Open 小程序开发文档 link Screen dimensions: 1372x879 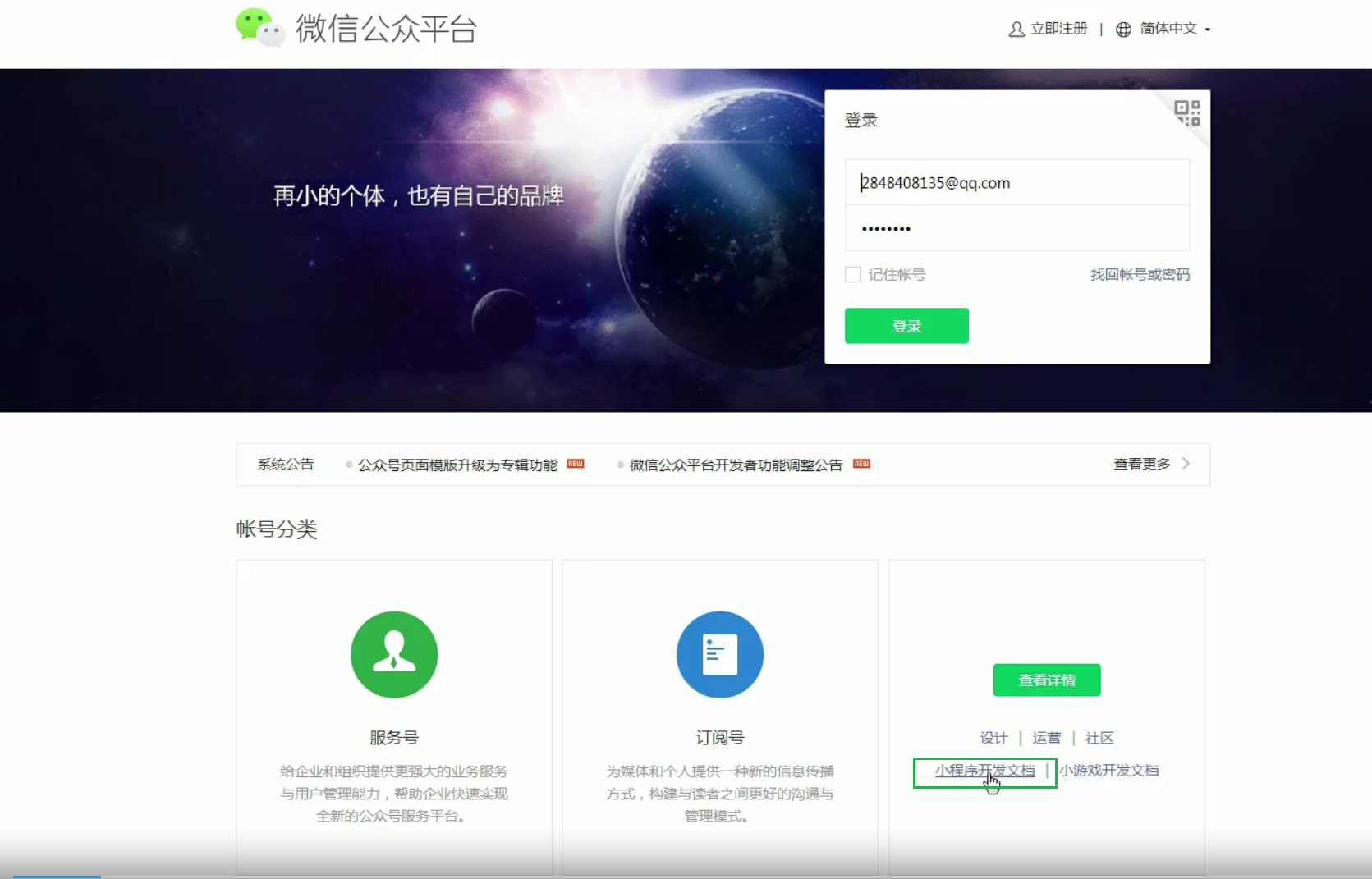984,771
